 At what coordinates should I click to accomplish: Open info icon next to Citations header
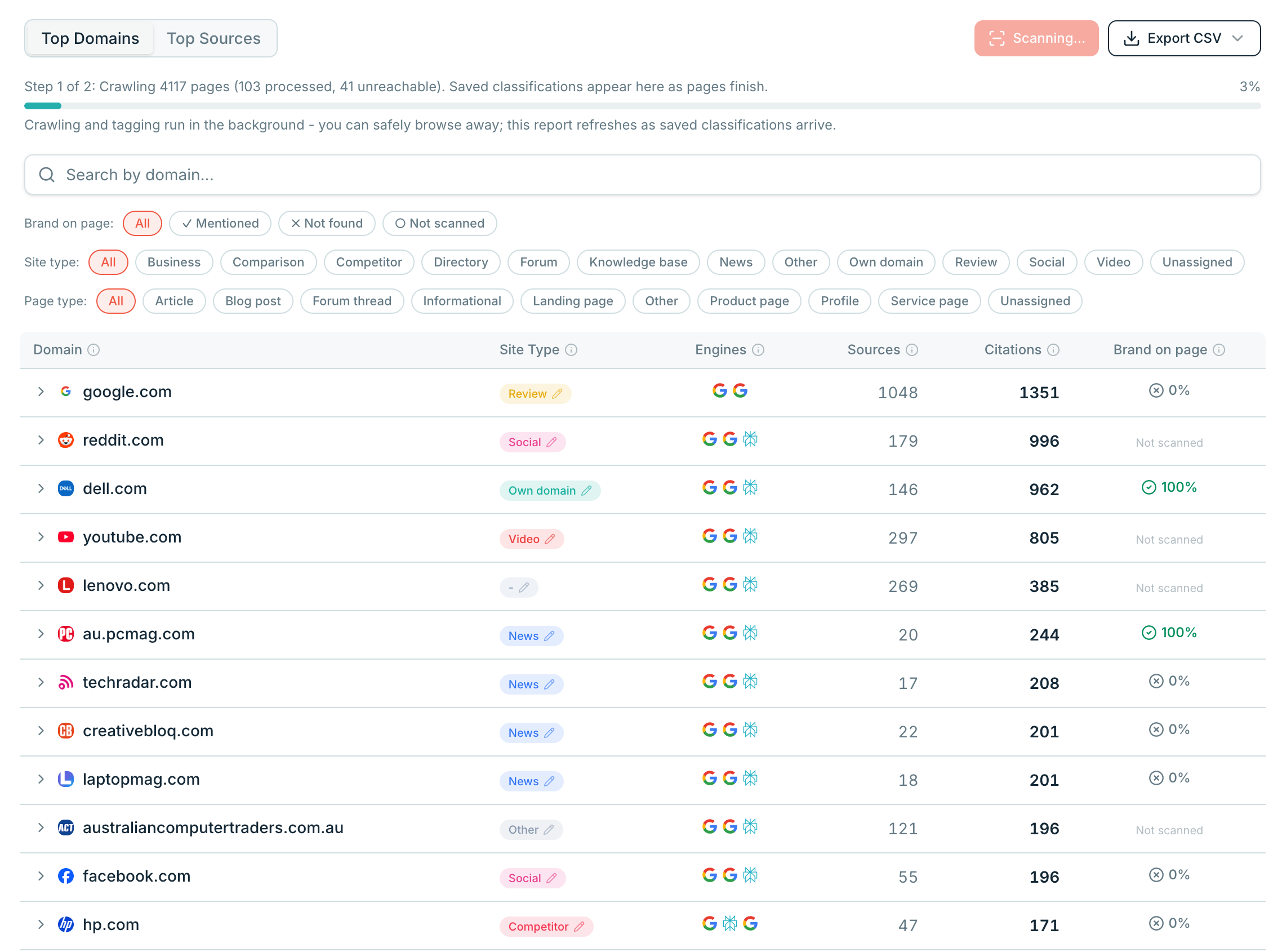tap(1053, 350)
